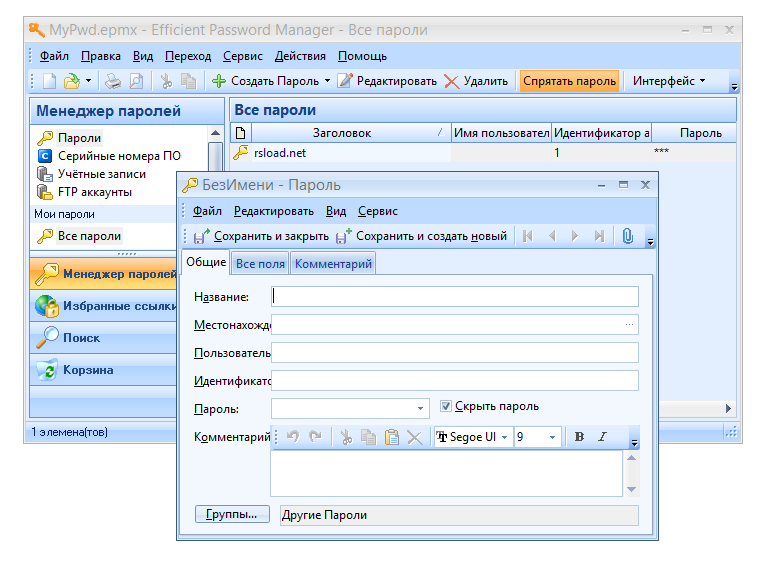The width and height of the screenshot is (783, 566).
Task: Click Редактировать in main toolbar
Action: (x=387, y=81)
